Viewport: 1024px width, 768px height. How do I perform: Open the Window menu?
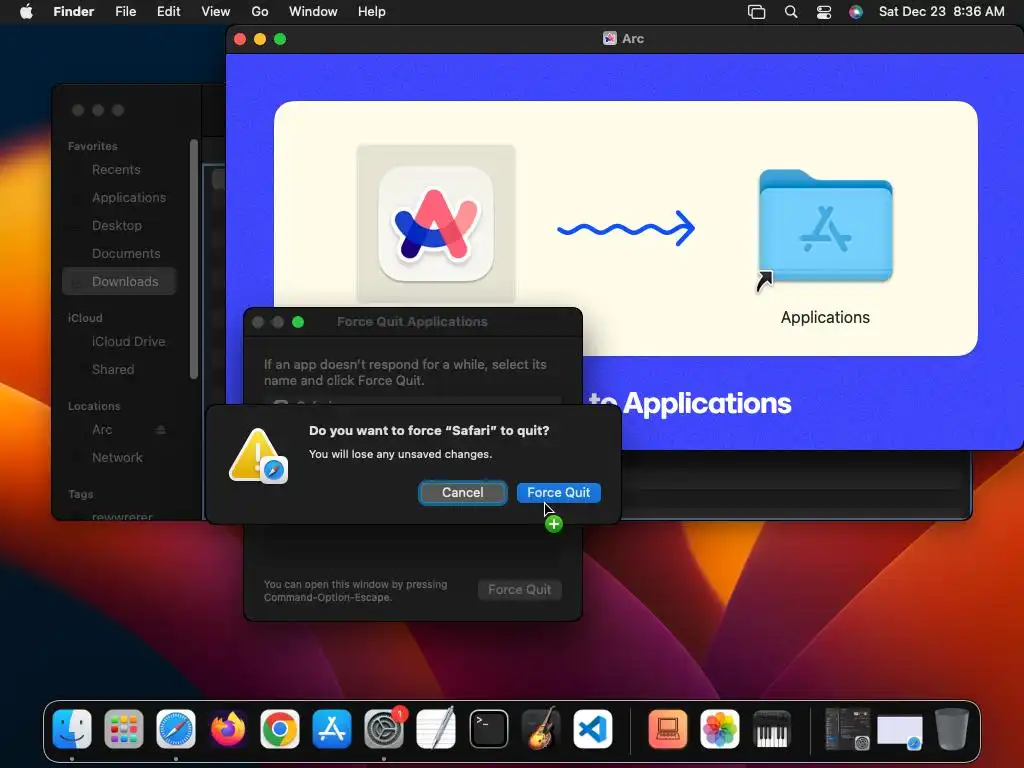coord(313,12)
